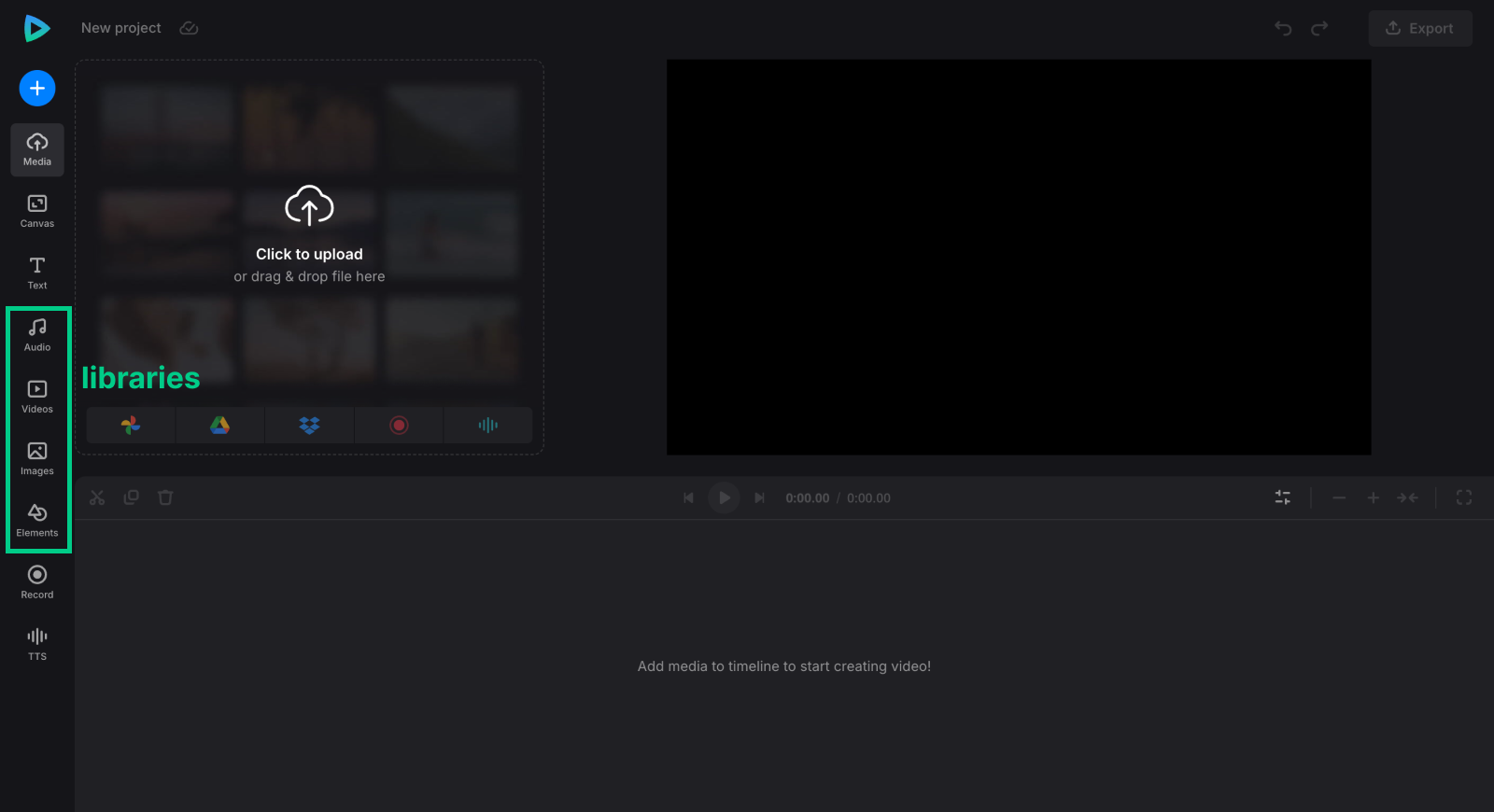Click the trash delete icon
Viewport: 1494px width, 812px height.
point(165,497)
